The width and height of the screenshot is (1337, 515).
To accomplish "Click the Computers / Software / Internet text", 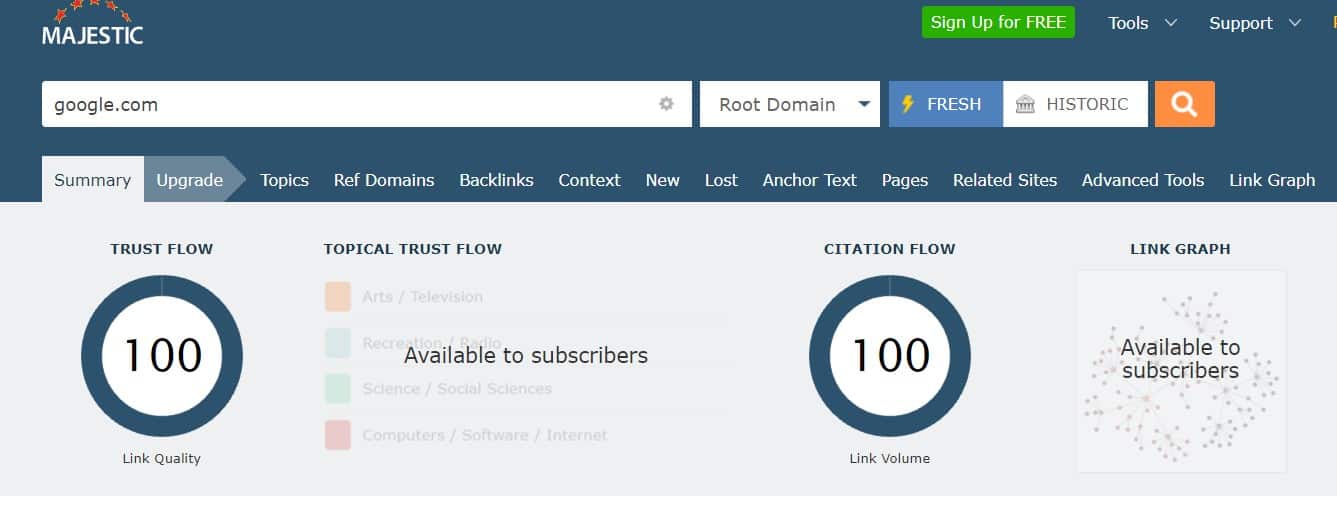I will 485,435.
